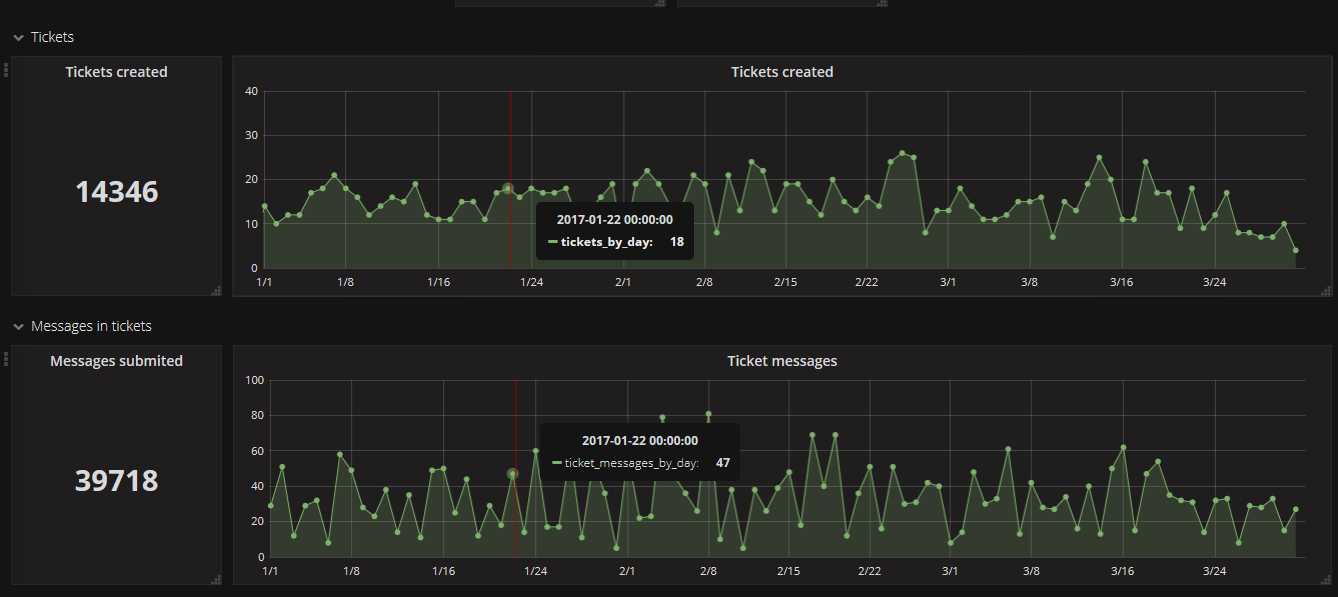
Task: Click the Messages in tickets row drag handle
Action: [6, 359]
